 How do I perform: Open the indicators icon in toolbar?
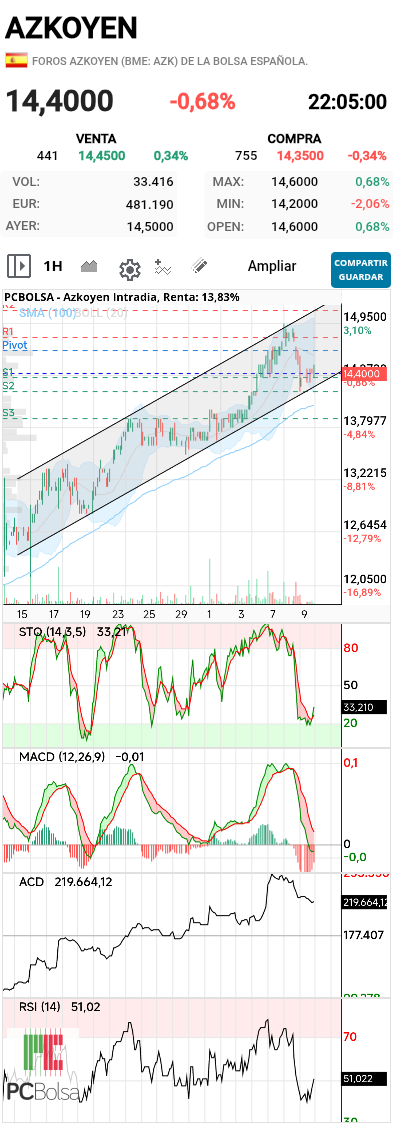tap(164, 267)
